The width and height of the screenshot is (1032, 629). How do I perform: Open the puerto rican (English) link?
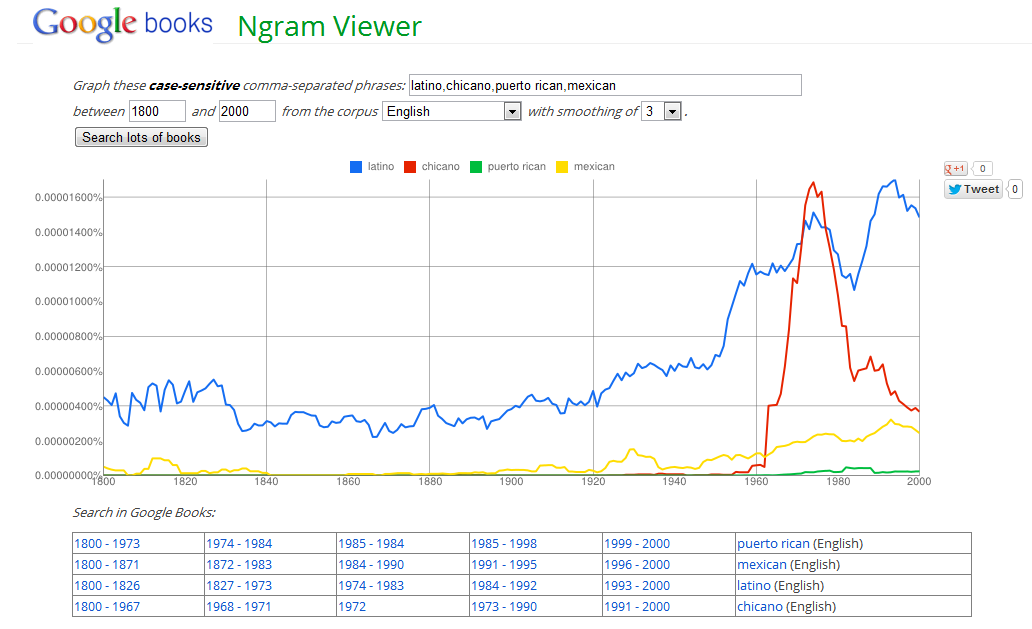click(773, 544)
